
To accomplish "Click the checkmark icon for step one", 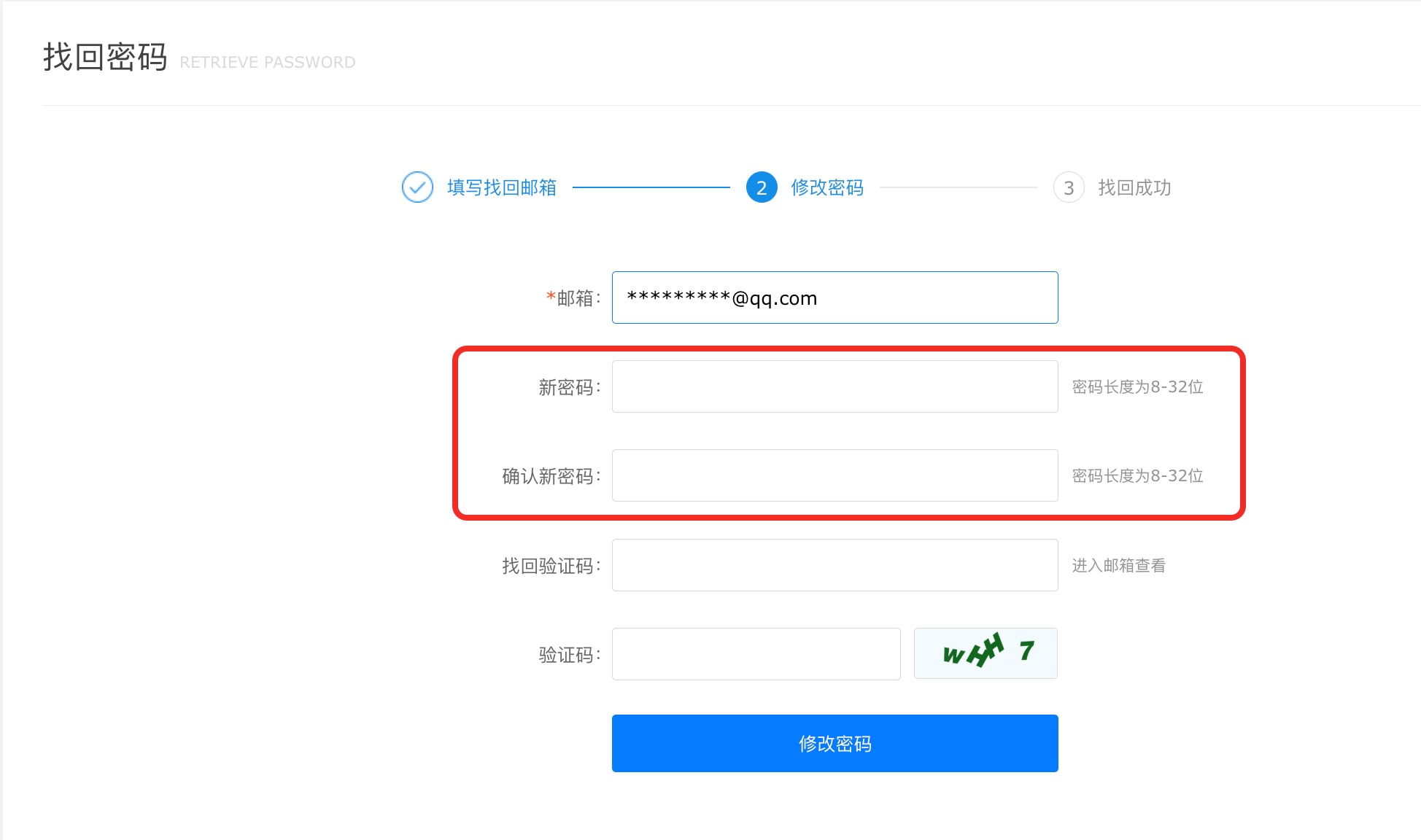I will 417,187.
